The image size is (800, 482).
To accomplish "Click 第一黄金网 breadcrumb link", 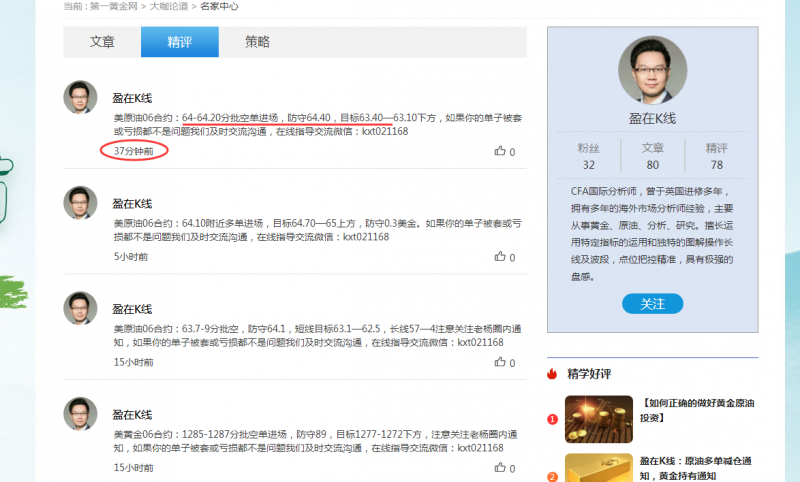I will pos(114,6).
